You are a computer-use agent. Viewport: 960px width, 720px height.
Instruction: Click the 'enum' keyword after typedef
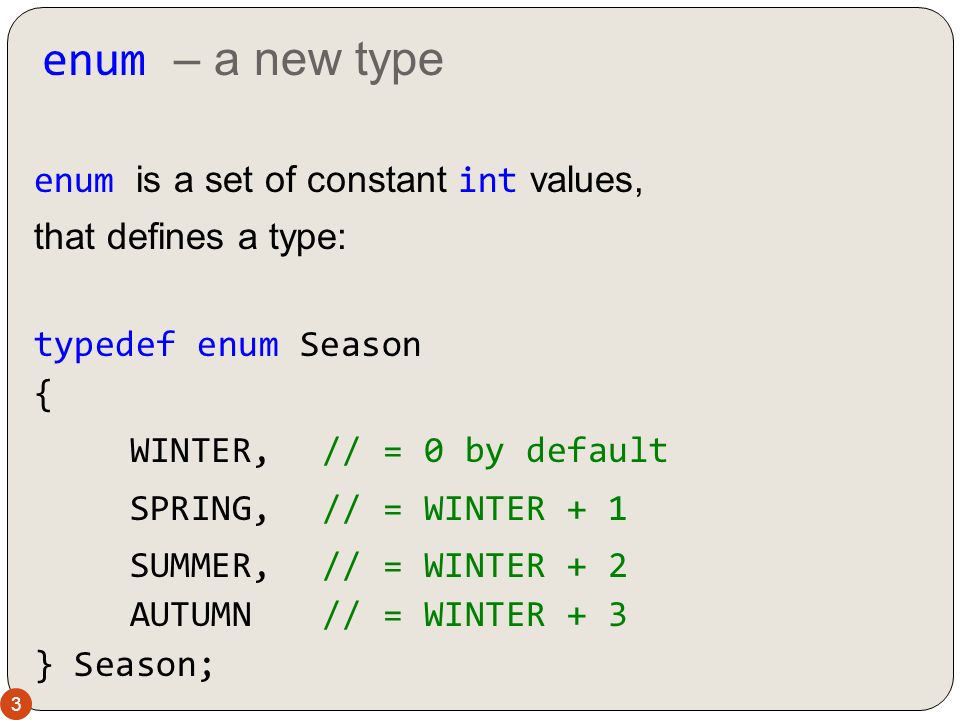click(238, 345)
